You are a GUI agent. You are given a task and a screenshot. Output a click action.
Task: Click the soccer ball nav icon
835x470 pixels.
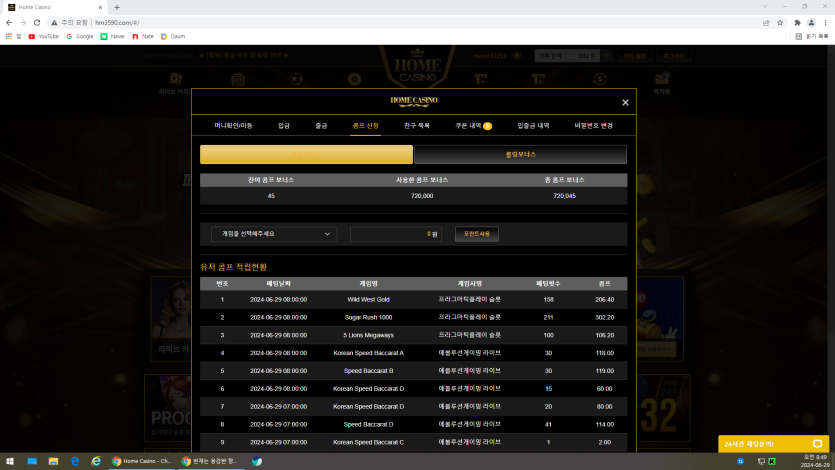point(296,80)
